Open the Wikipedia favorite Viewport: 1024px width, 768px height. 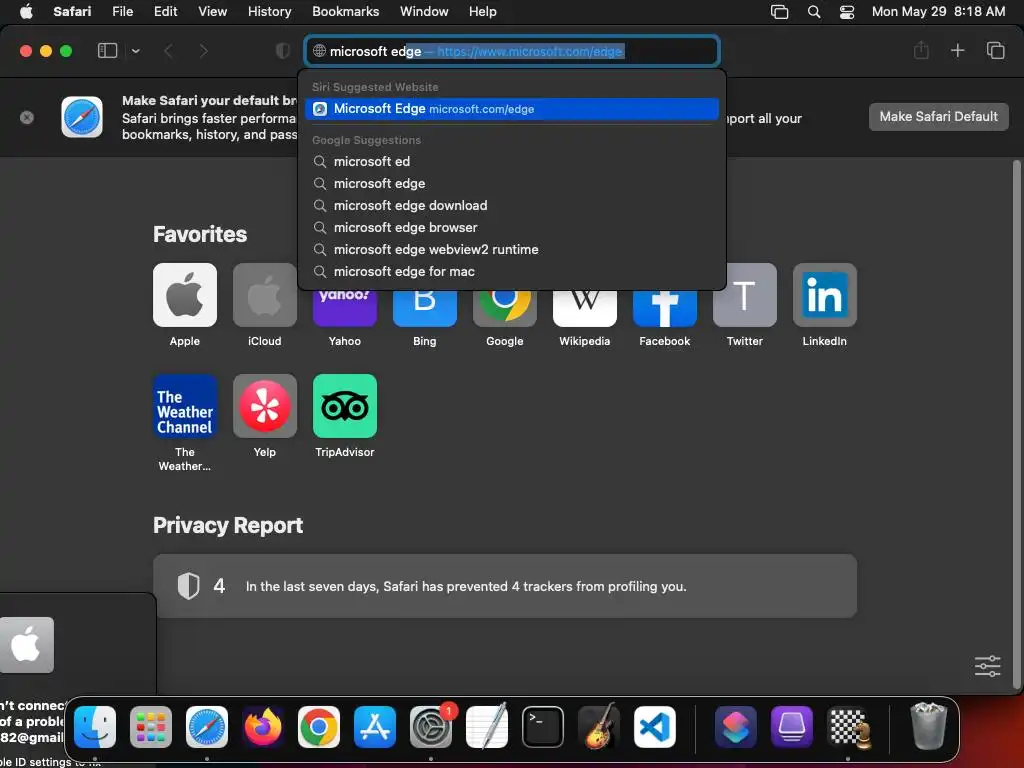point(584,307)
